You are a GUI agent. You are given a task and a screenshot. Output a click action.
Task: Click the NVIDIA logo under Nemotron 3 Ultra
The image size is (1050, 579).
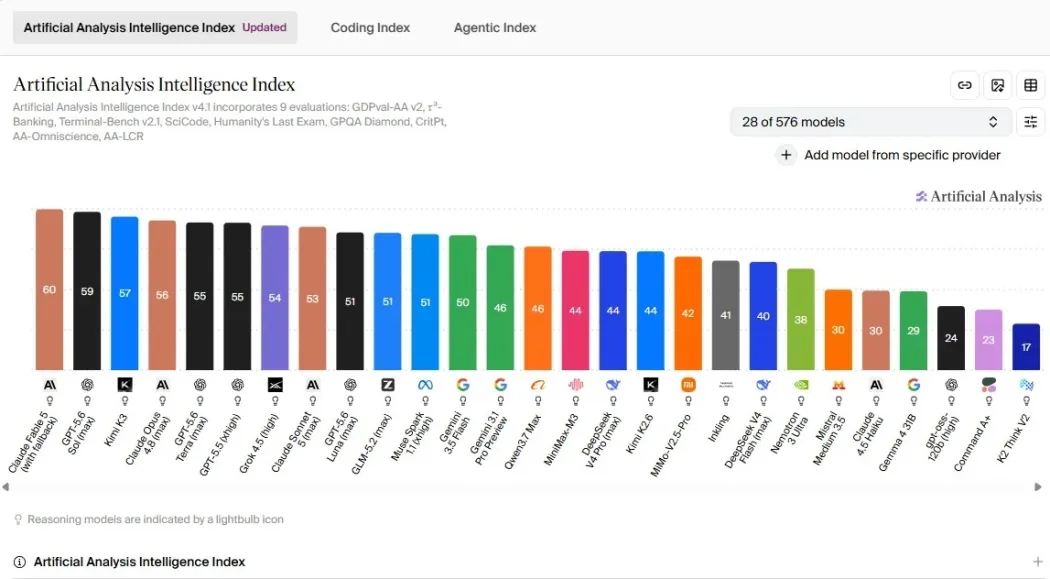tap(801, 385)
